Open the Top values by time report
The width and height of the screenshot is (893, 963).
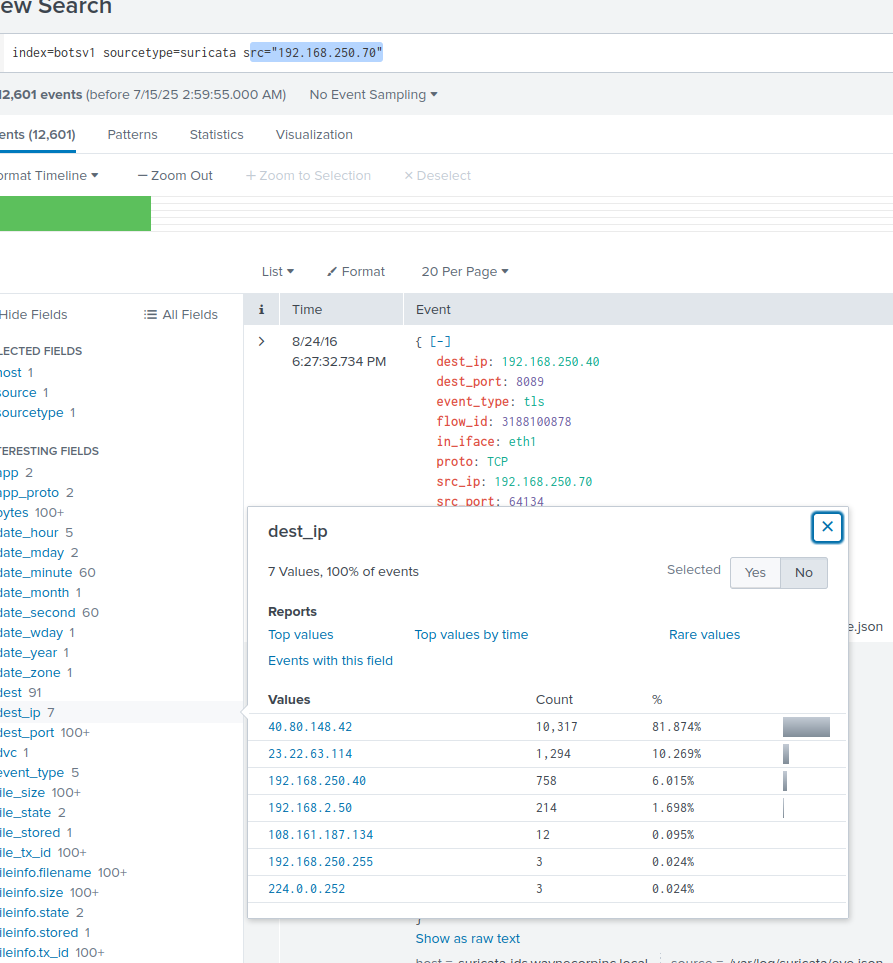(x=471, y=634)
